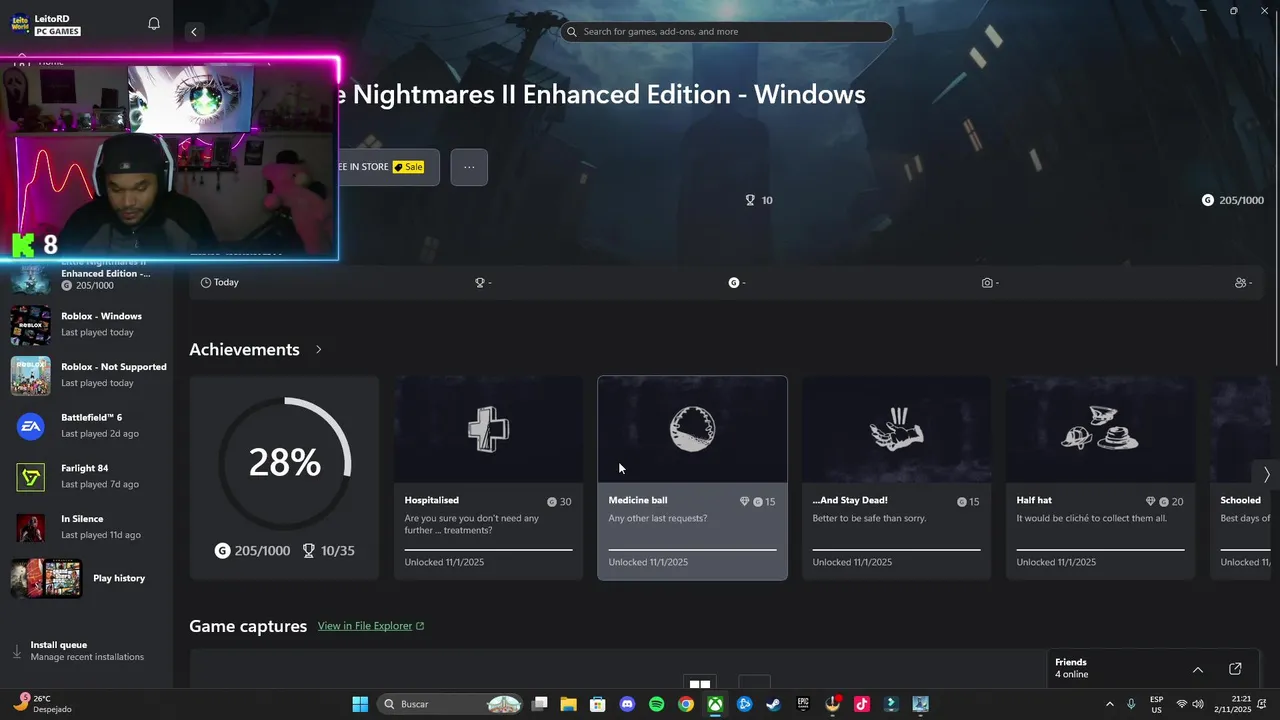Open In Silence in the sidebar
Viewport: 1280px width, 720px height.
[x=88, y=528]
